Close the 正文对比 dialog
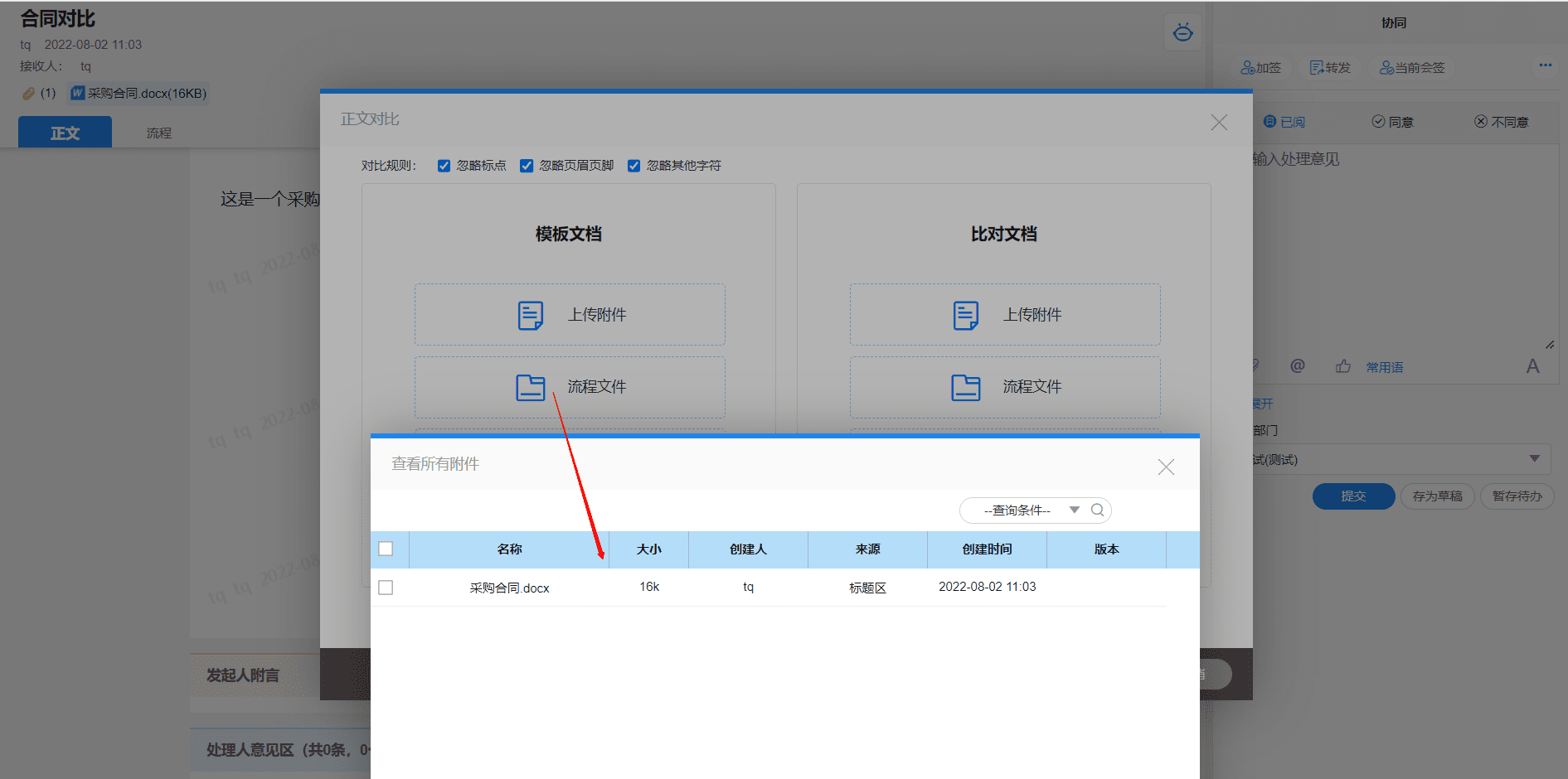The height and width of the screenshot is (779, 1568). [1219, 123]
